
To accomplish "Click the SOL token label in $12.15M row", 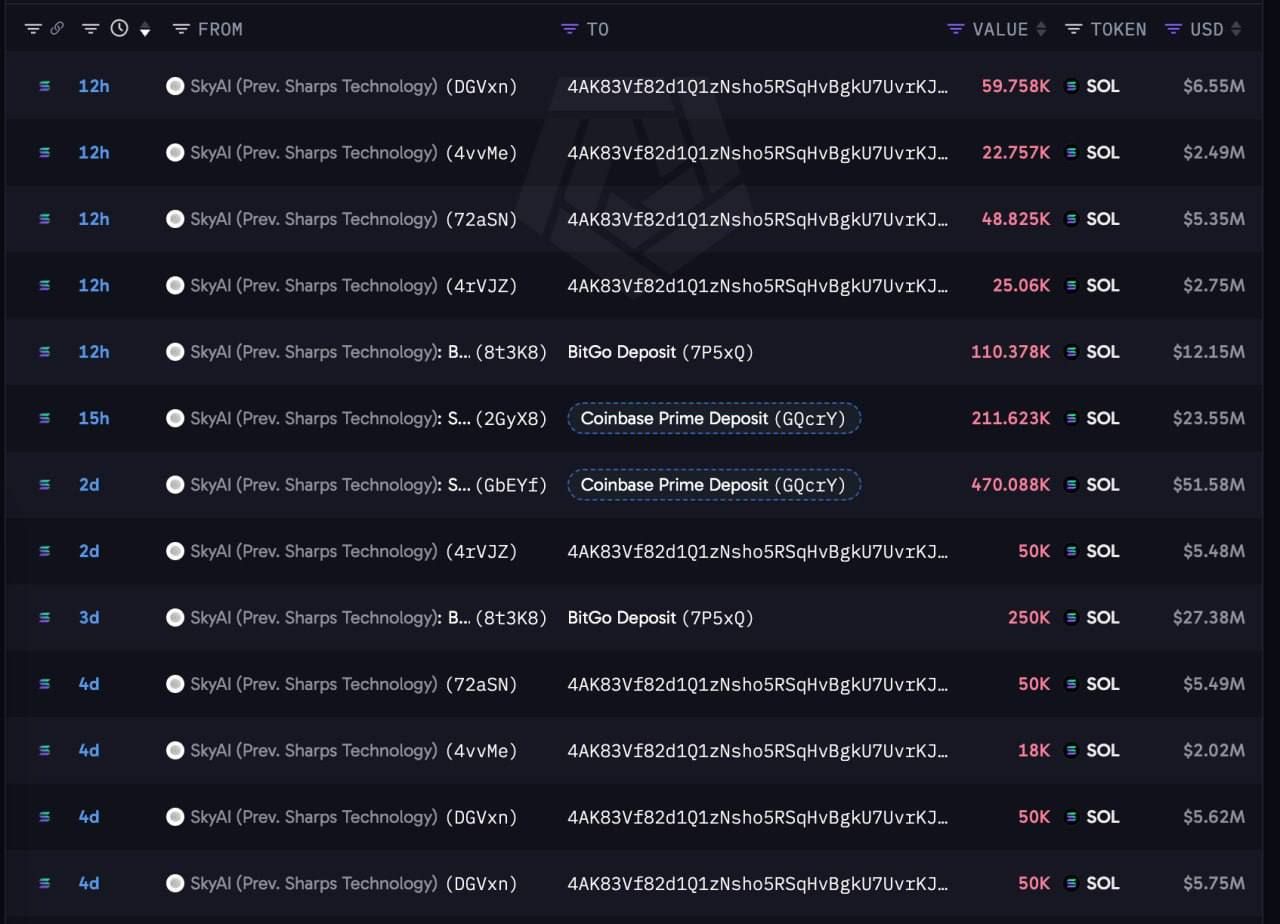I will click(1103, 352).
